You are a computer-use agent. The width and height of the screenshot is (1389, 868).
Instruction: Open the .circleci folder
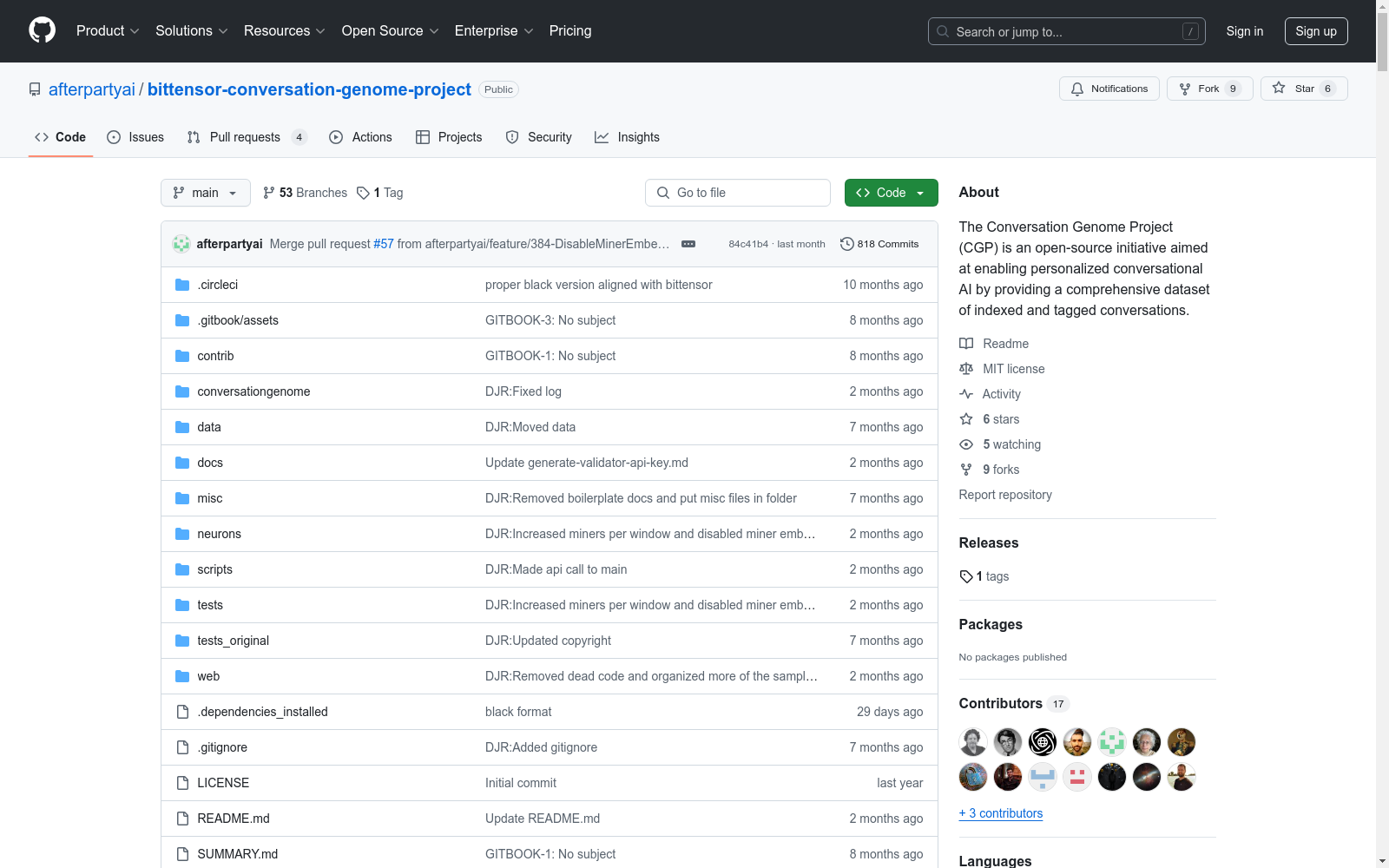pyautogui.click(x=217, y=285)
